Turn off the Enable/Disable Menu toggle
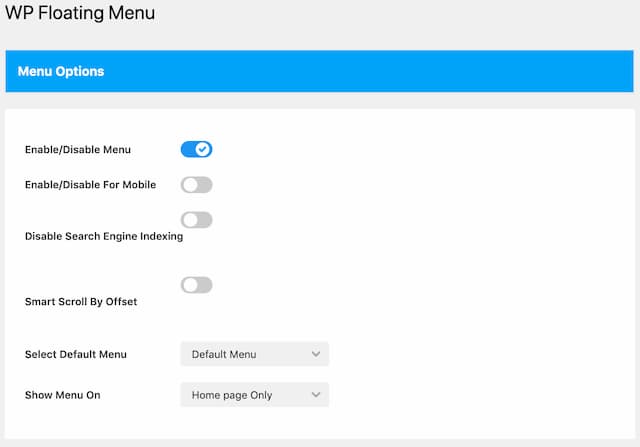640x447 pixels. [196, 149]
